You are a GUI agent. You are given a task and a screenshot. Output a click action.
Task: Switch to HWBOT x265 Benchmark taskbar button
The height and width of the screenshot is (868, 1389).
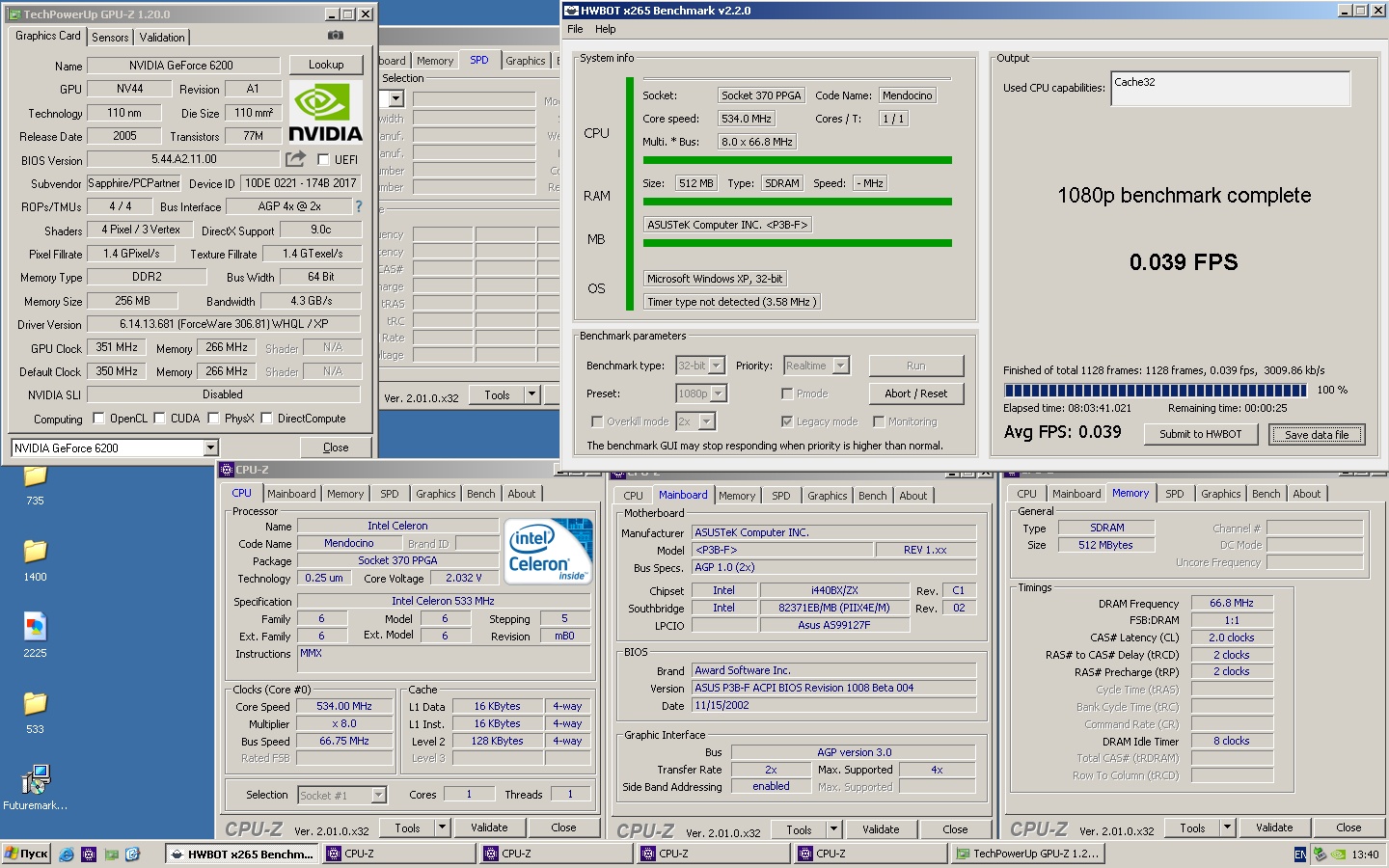pos(242,854)
